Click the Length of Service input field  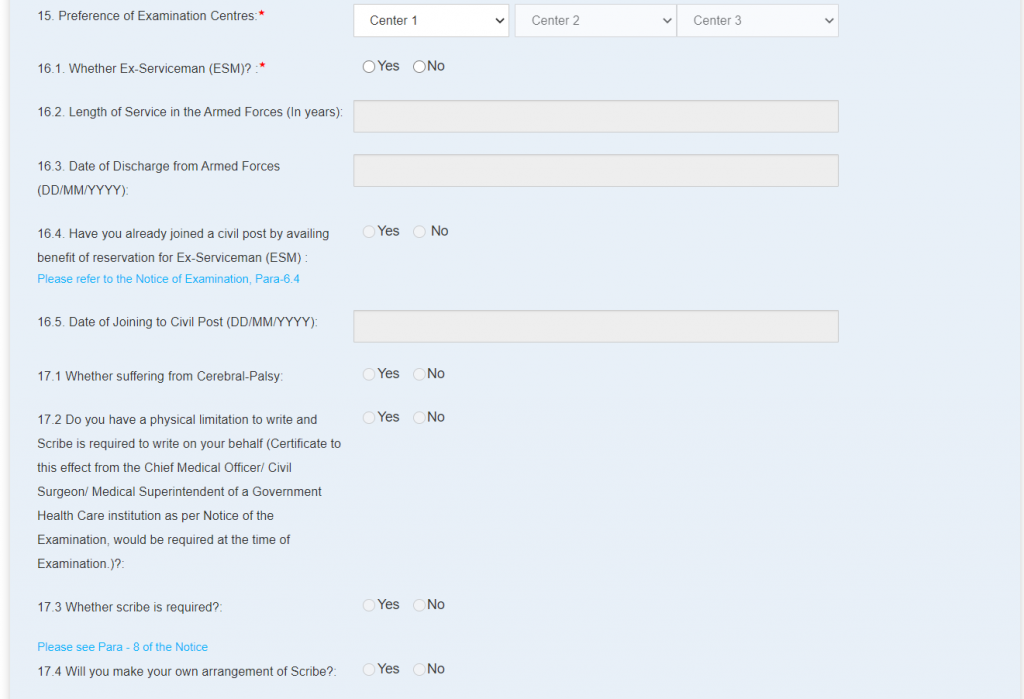(x=595, y=116)
